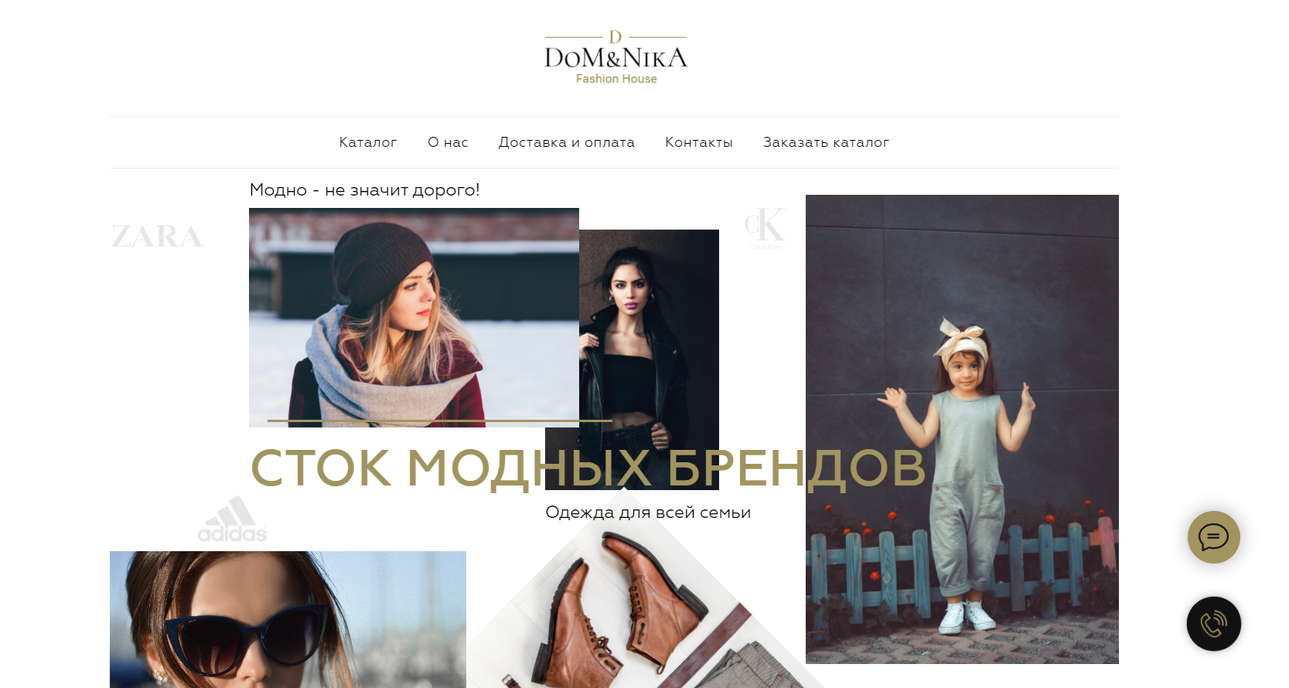
Task: Click the СТОК МОДНЫХ БРЕНДОВ headline
Action: pyautogui.click(x=588, y=468)
